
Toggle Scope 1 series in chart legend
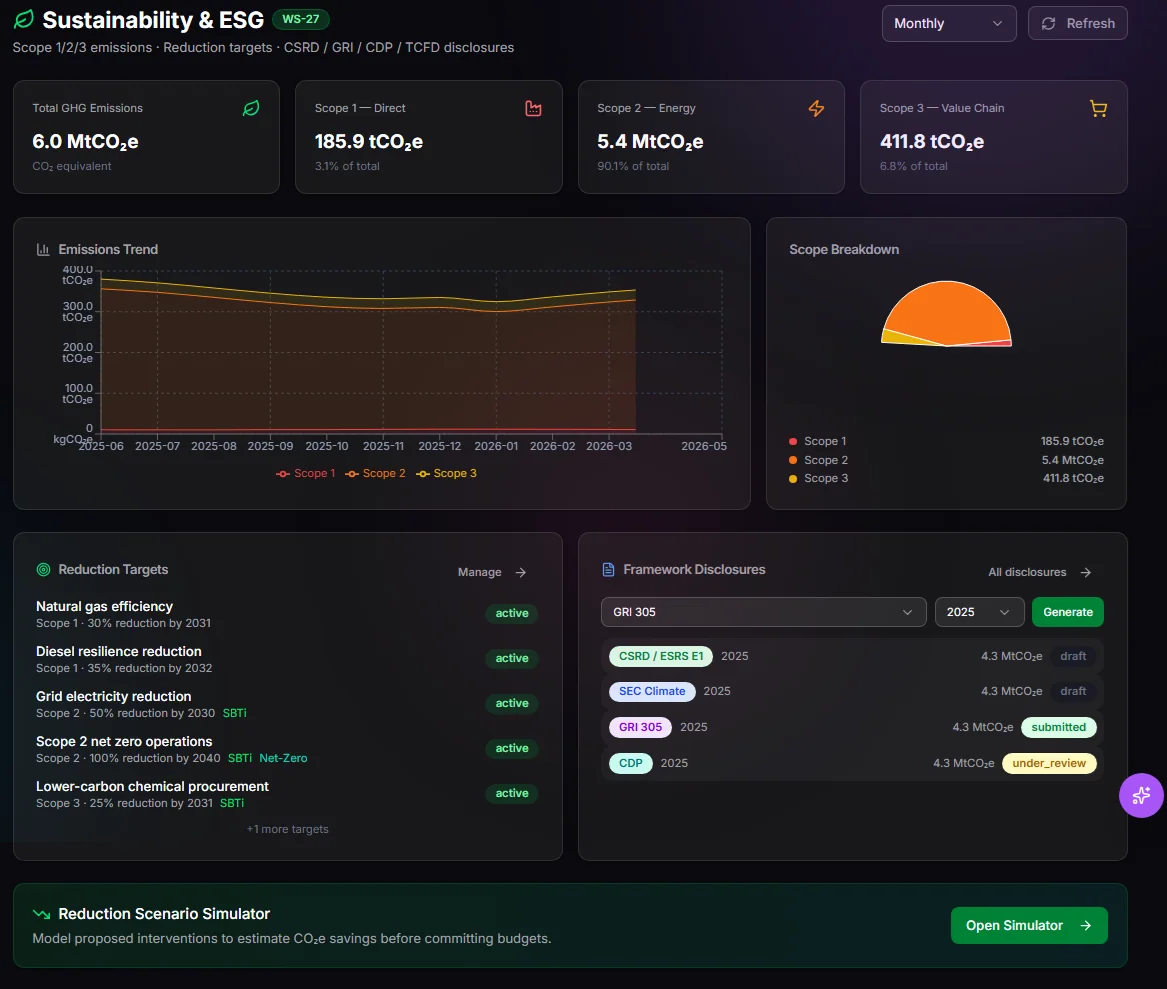pyautogui.click(x=306, y=473)
